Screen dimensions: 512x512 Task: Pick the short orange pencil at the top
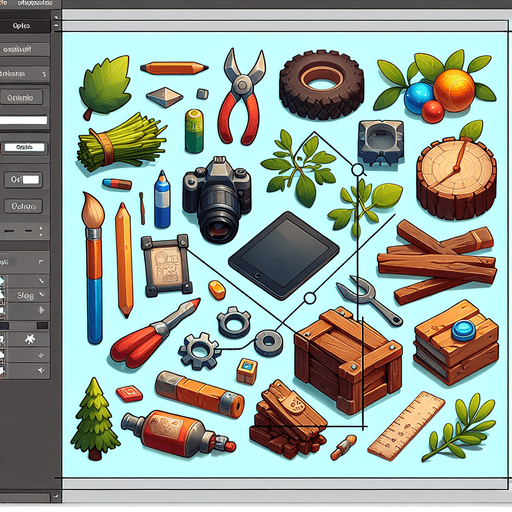tap(174, 68)
